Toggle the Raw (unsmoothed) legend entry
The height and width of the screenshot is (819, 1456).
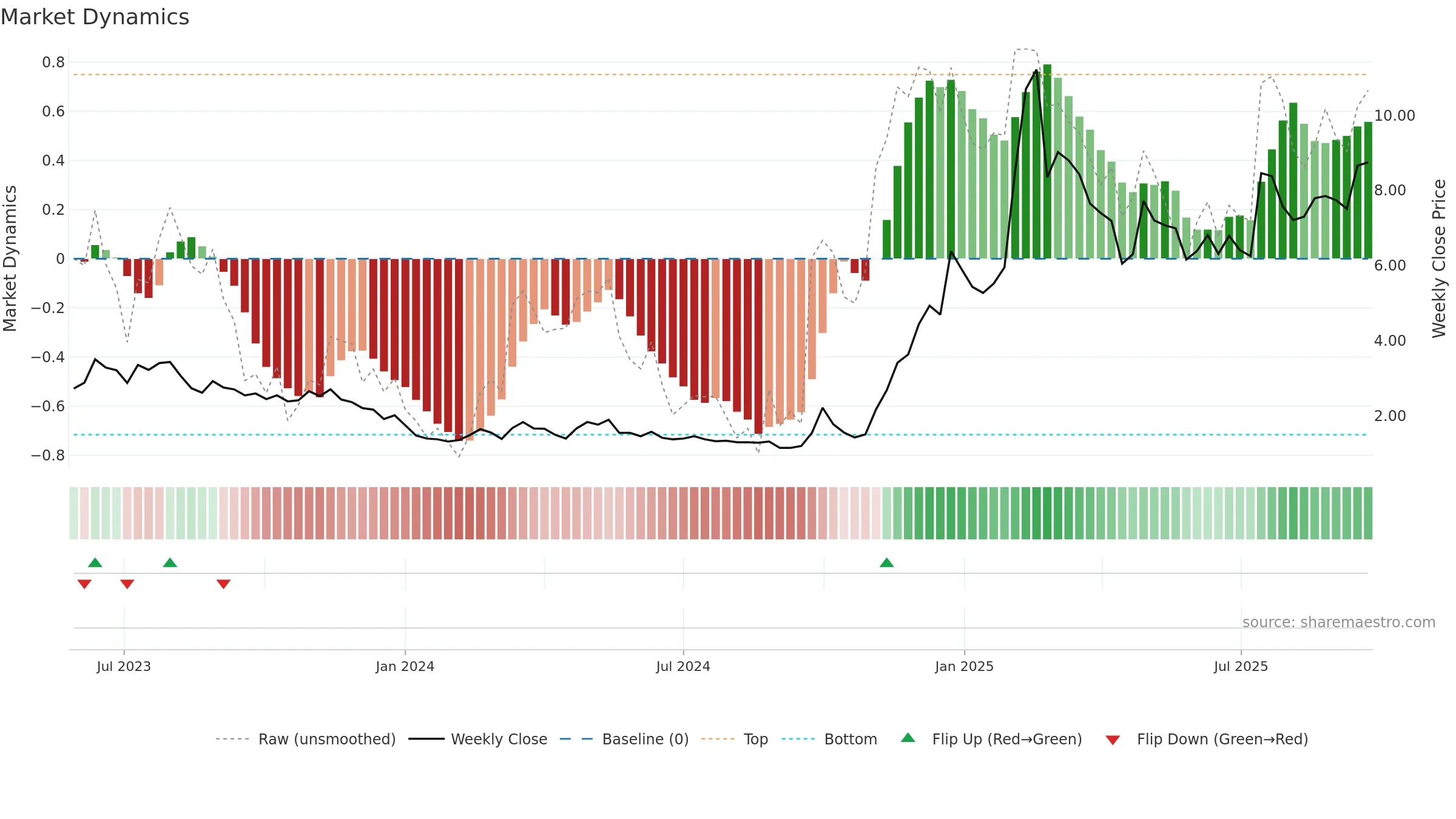[306, 739]
